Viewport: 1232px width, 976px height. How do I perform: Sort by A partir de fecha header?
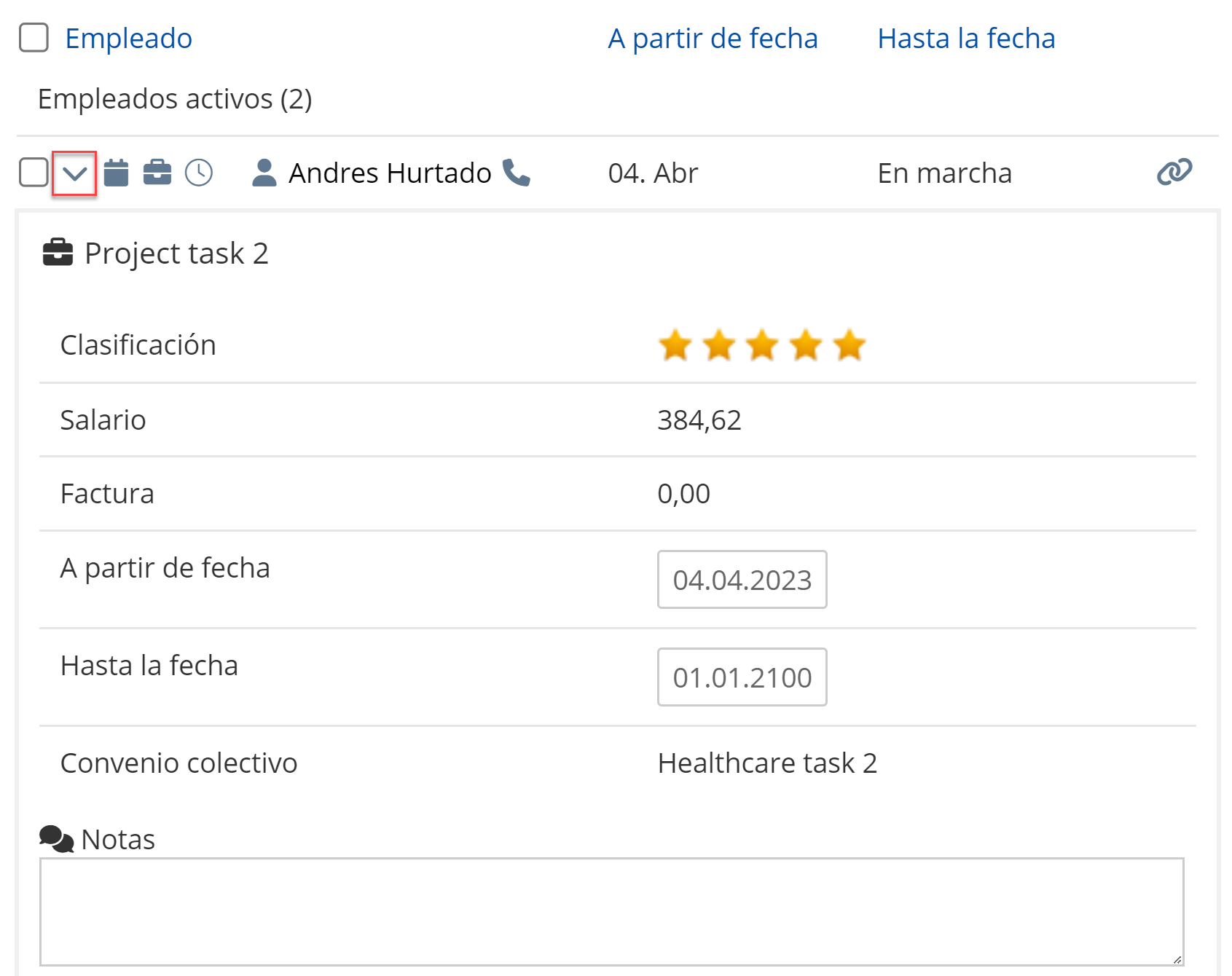(713, 39)
